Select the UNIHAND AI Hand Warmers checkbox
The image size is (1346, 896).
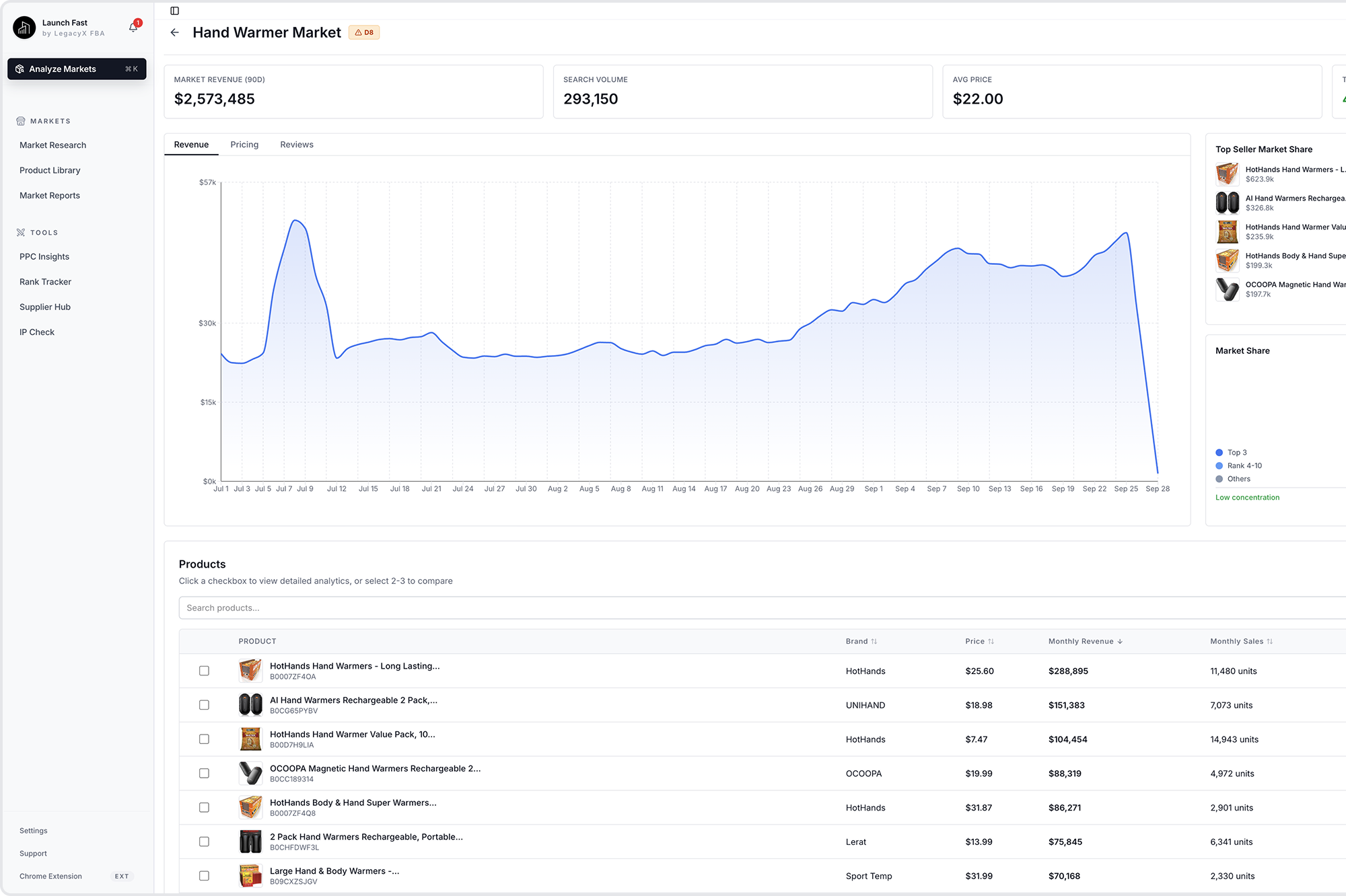(204, 705)
